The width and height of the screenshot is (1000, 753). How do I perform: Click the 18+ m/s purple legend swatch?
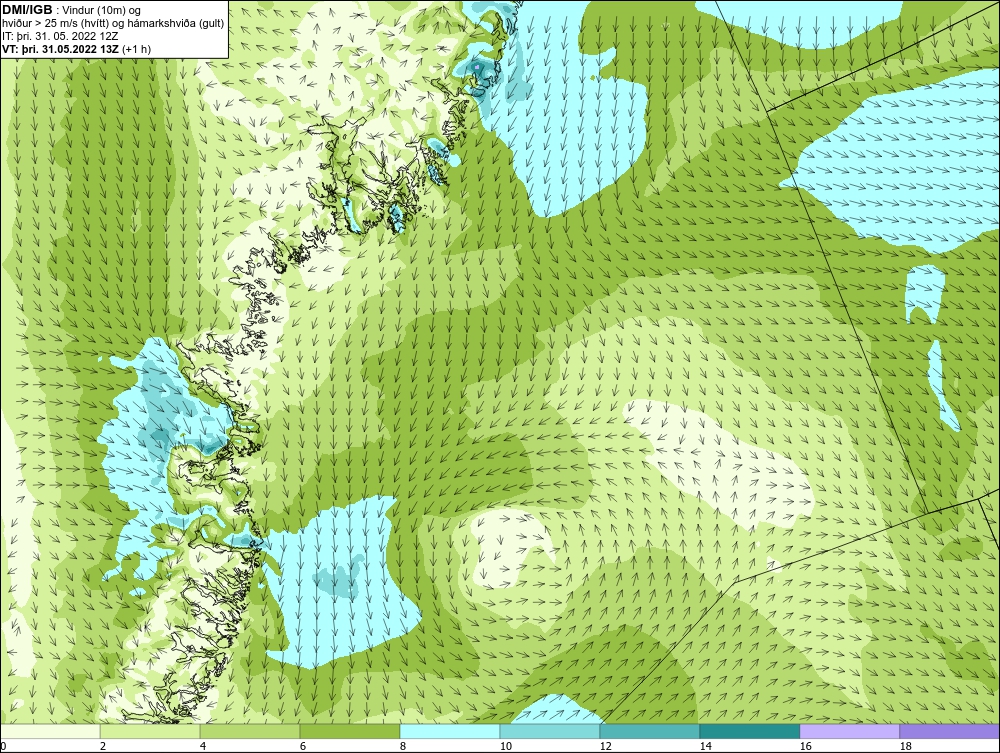[x=950, y=731]
